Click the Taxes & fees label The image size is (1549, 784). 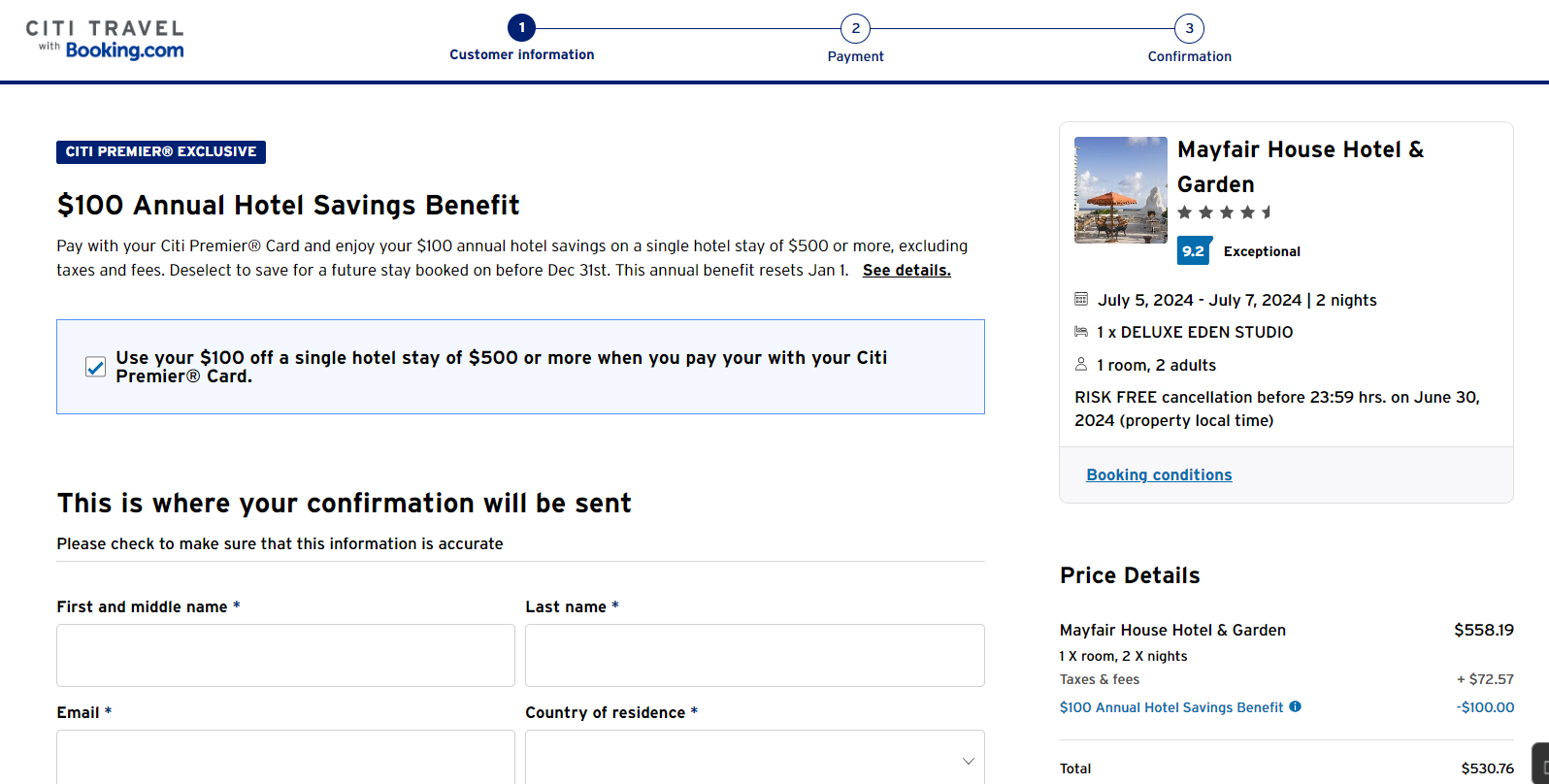pos(1100,679)
